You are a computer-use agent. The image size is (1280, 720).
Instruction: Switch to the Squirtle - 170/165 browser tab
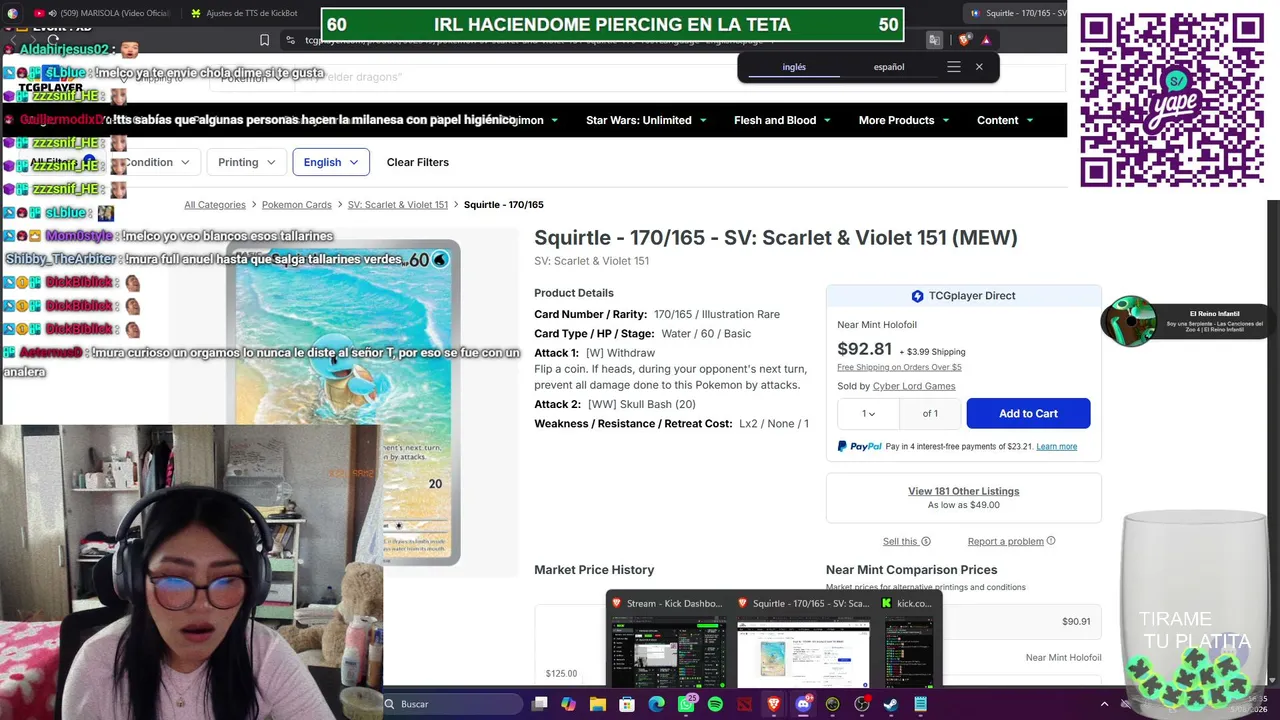1016,13
